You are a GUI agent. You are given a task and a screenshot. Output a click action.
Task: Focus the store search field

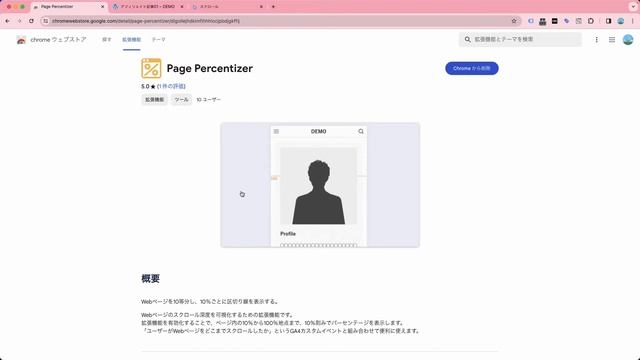520,39
